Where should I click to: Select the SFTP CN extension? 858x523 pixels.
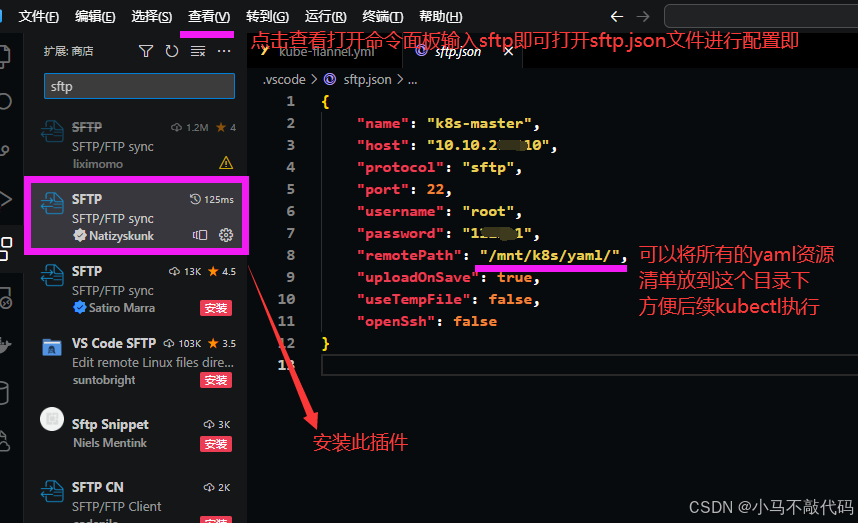(x=137, y=498)
